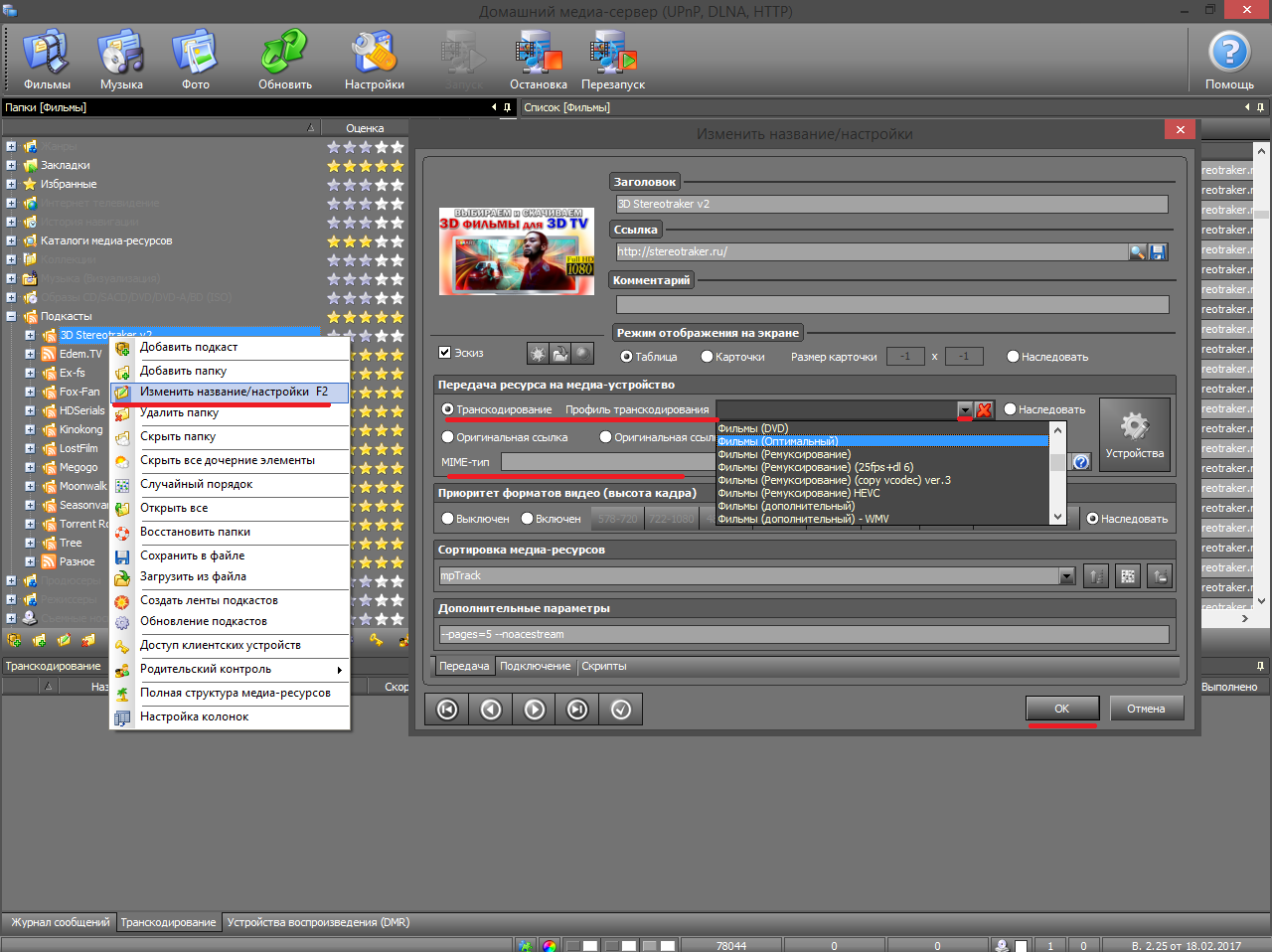
Task: Click the Перезапуск server icon
Action: pos(613,54)
